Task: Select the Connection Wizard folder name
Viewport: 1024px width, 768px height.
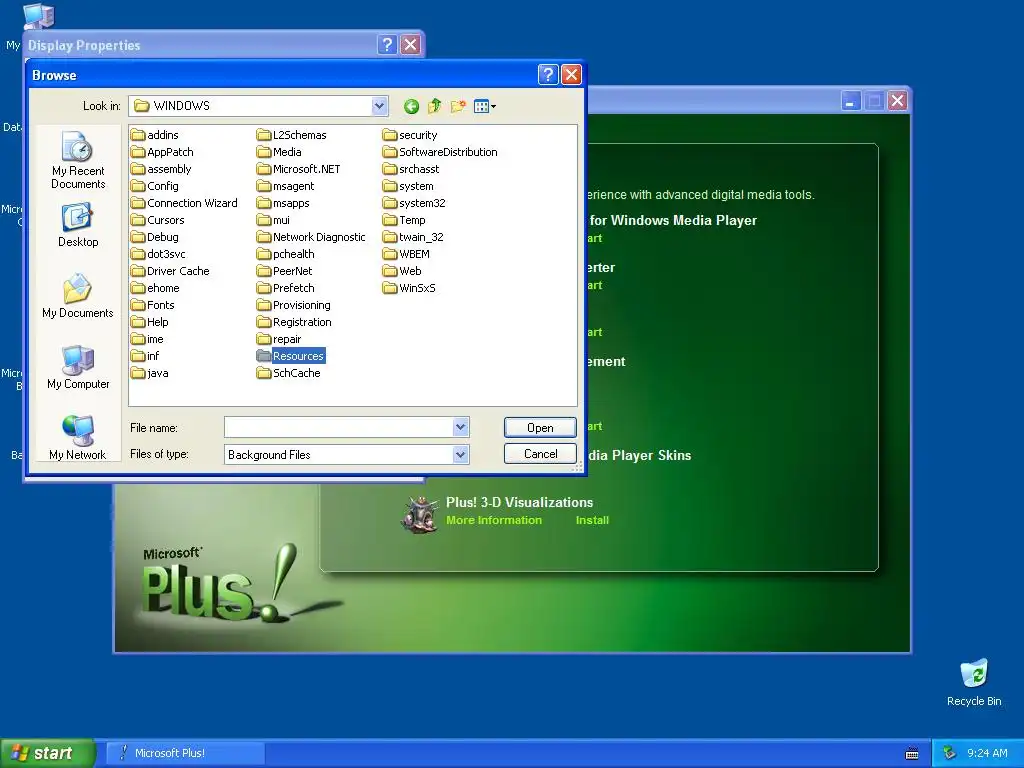Action: pyautogui.click(x=192, y=203)
